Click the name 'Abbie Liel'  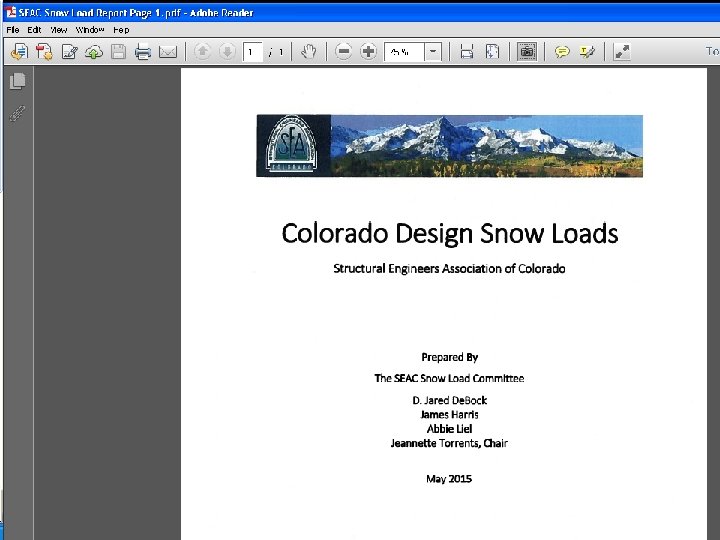(x=449, y=429)
